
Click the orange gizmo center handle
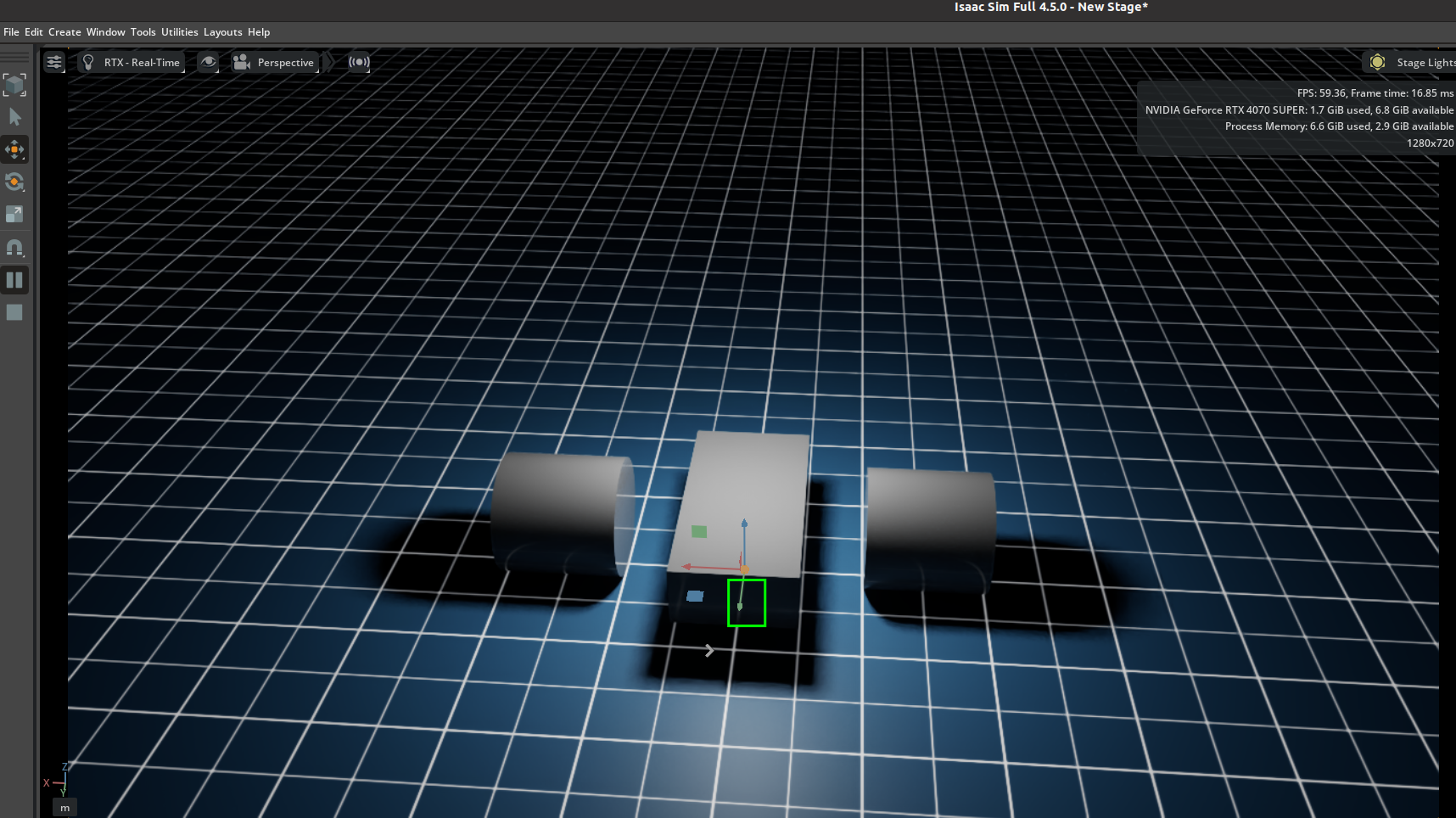pos(745,569)
